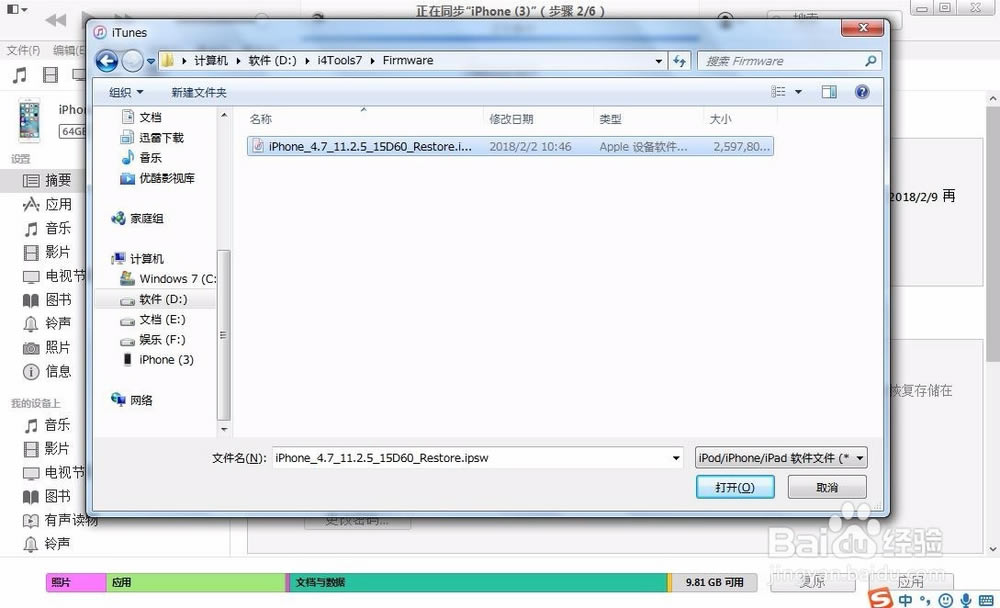Click the Sogou microphone voice input icon

pyautogui.click(x=966, y=600)
